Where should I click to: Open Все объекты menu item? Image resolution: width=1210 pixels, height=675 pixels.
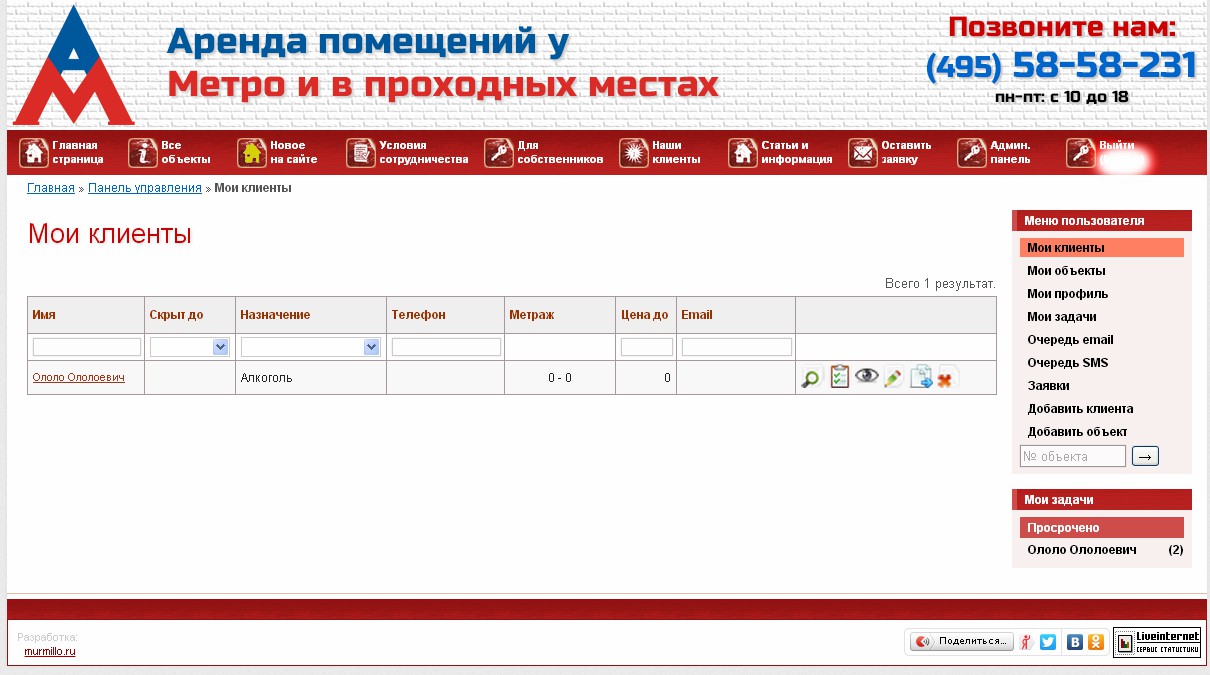tap(186, 152)
